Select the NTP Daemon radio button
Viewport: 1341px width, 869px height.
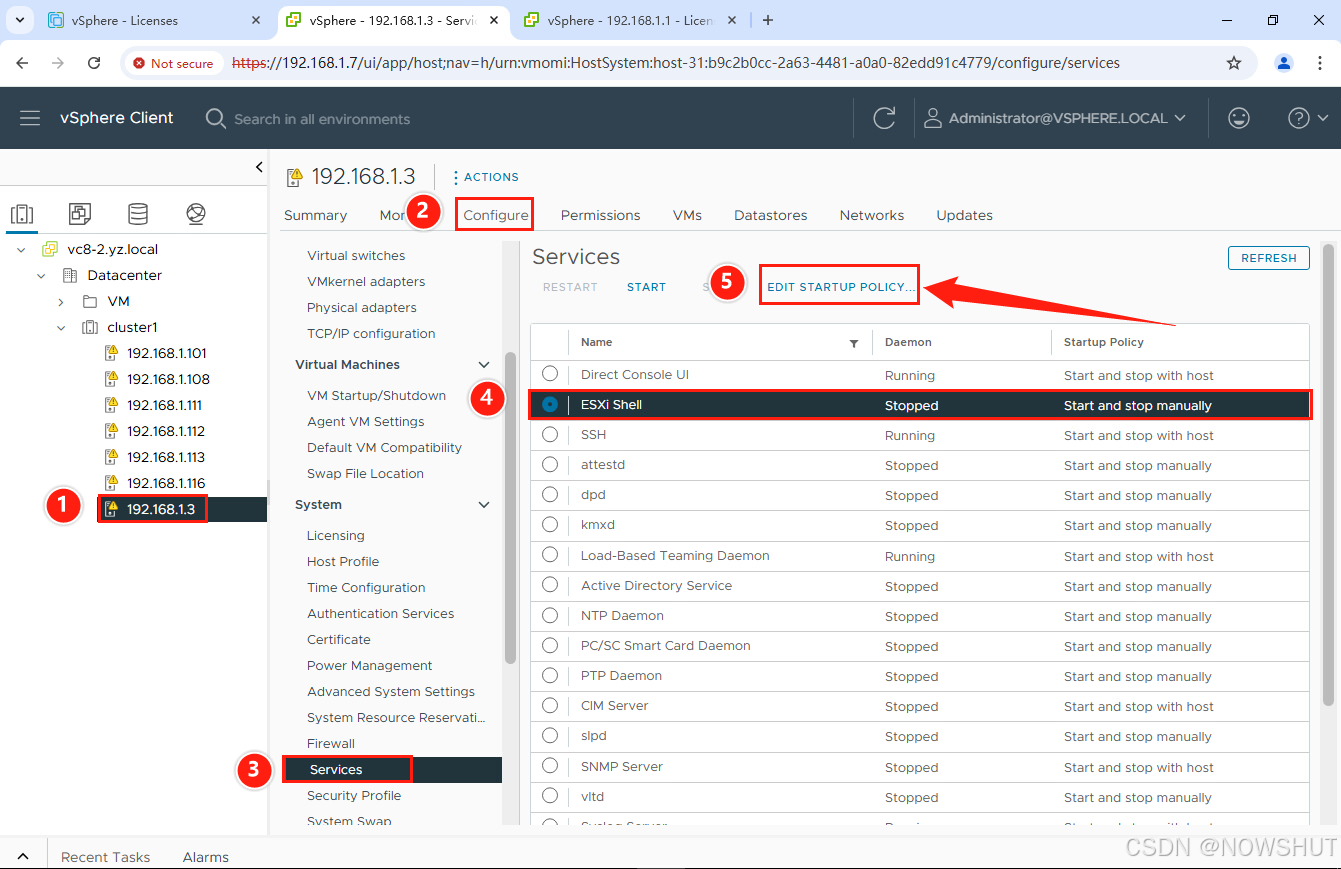point(550,615)
